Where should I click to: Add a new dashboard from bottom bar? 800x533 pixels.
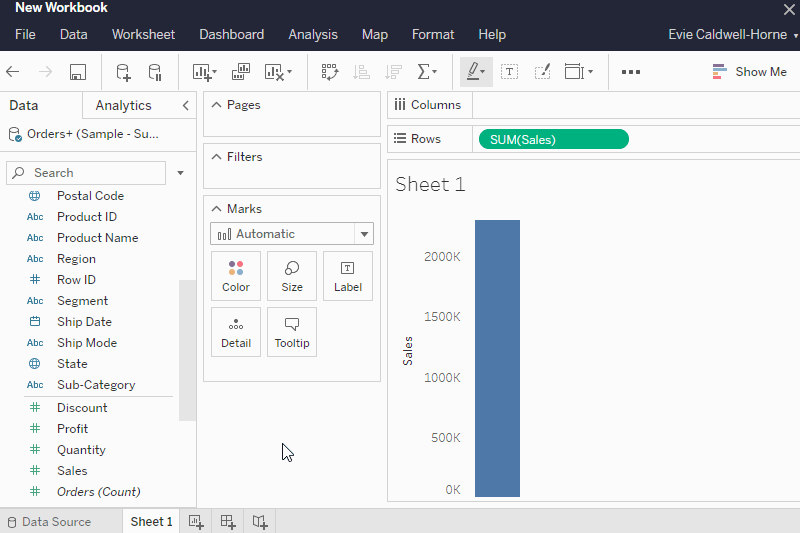pos(228,521)
